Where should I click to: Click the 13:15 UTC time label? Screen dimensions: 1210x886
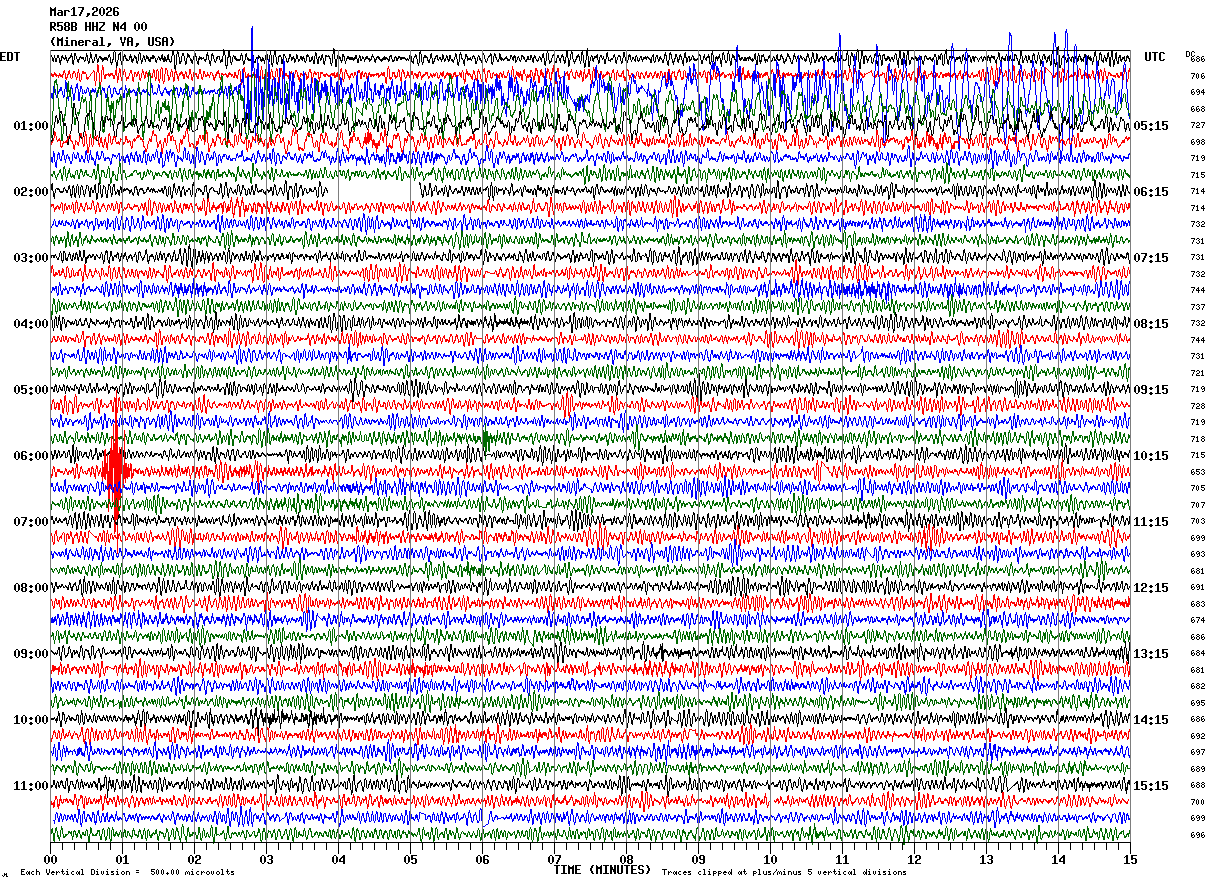1151,654
